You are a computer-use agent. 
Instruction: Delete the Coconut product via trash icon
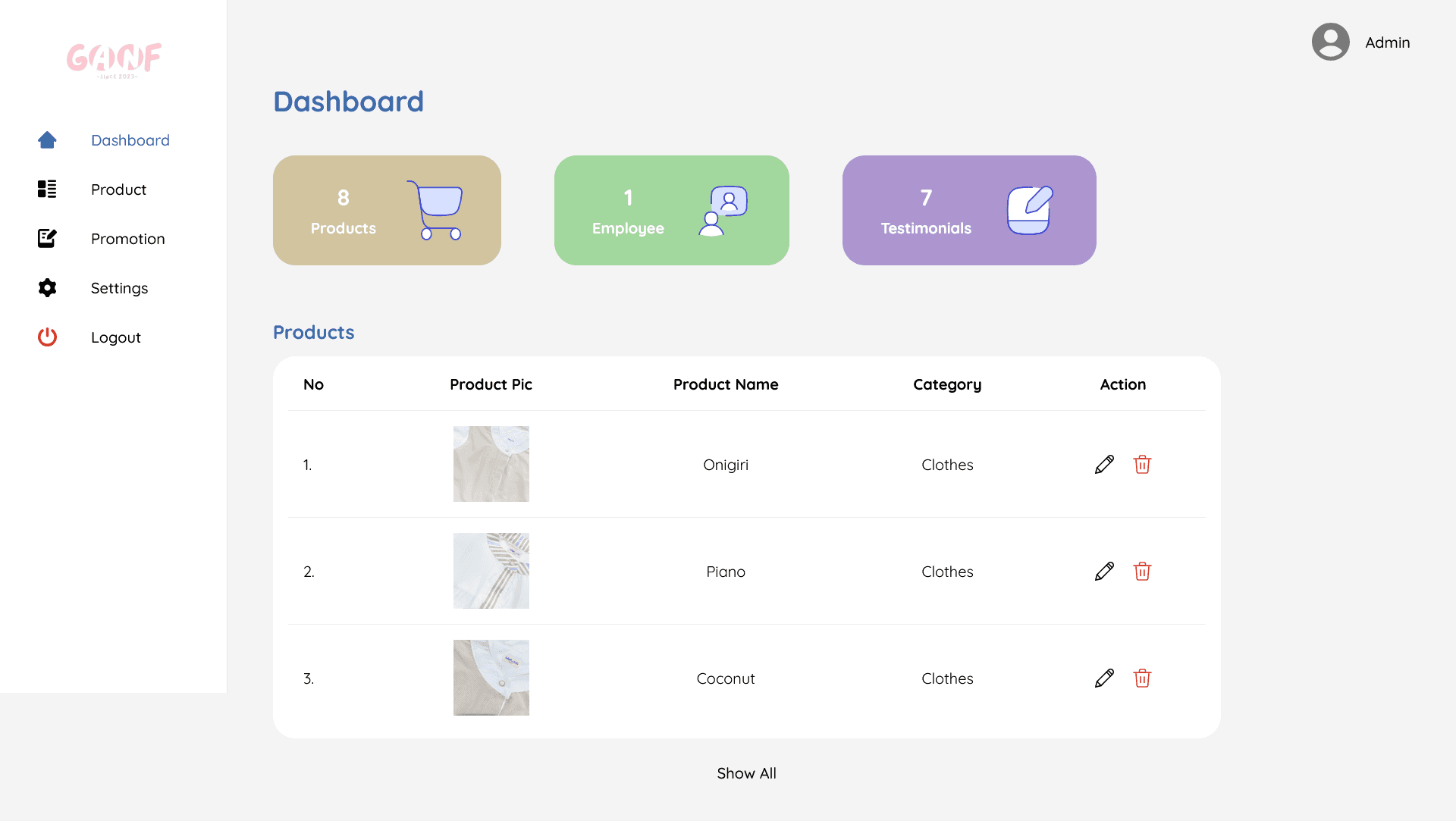pyautogui.click(x=1142, y=678)
